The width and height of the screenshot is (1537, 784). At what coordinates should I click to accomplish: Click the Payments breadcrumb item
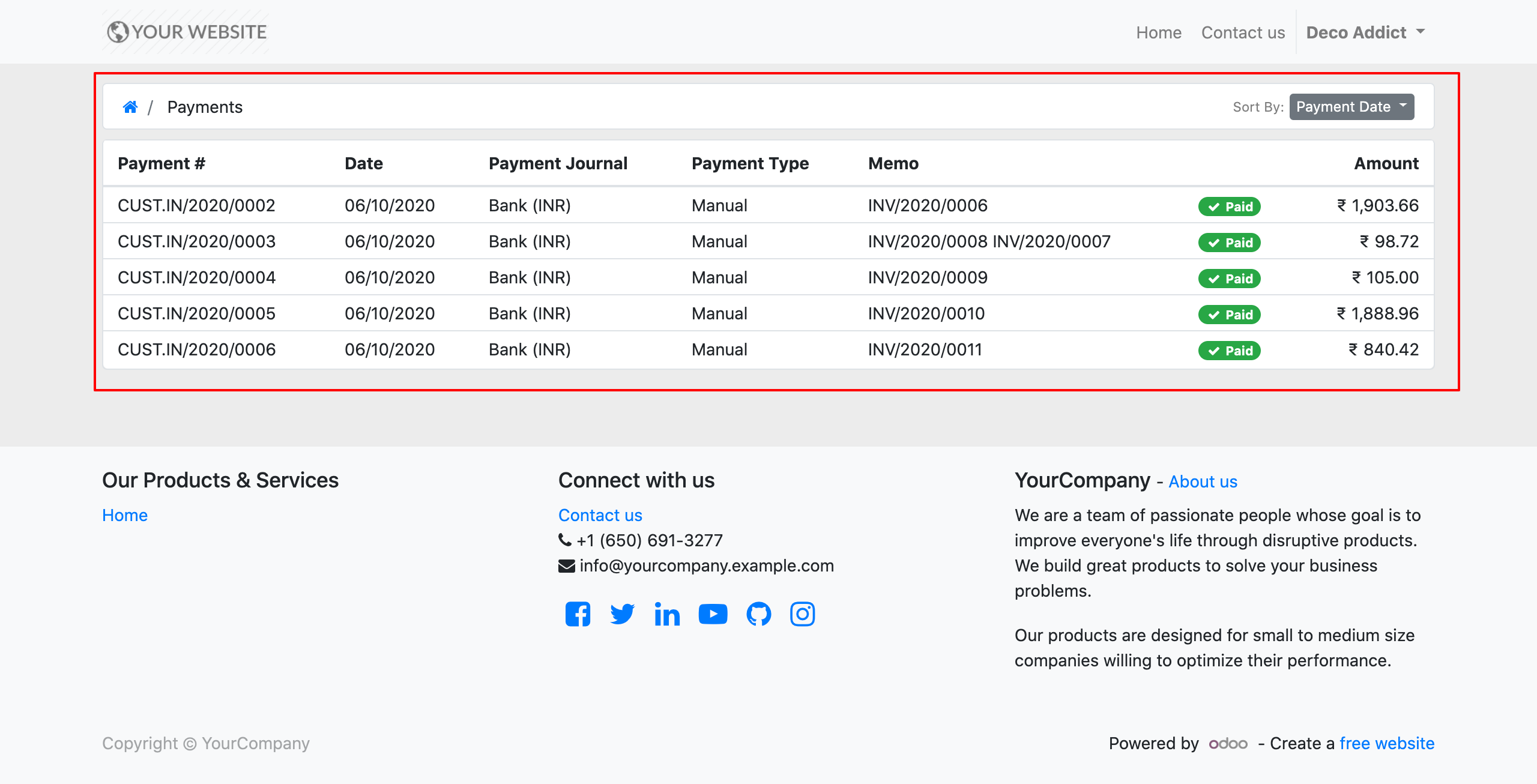pos(205,107)
